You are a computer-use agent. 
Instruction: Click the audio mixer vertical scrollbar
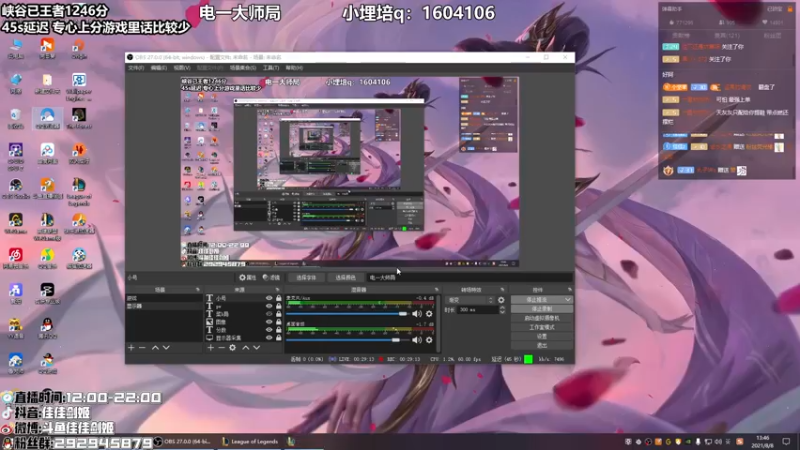pyautogui.click(x=438, y=323)
